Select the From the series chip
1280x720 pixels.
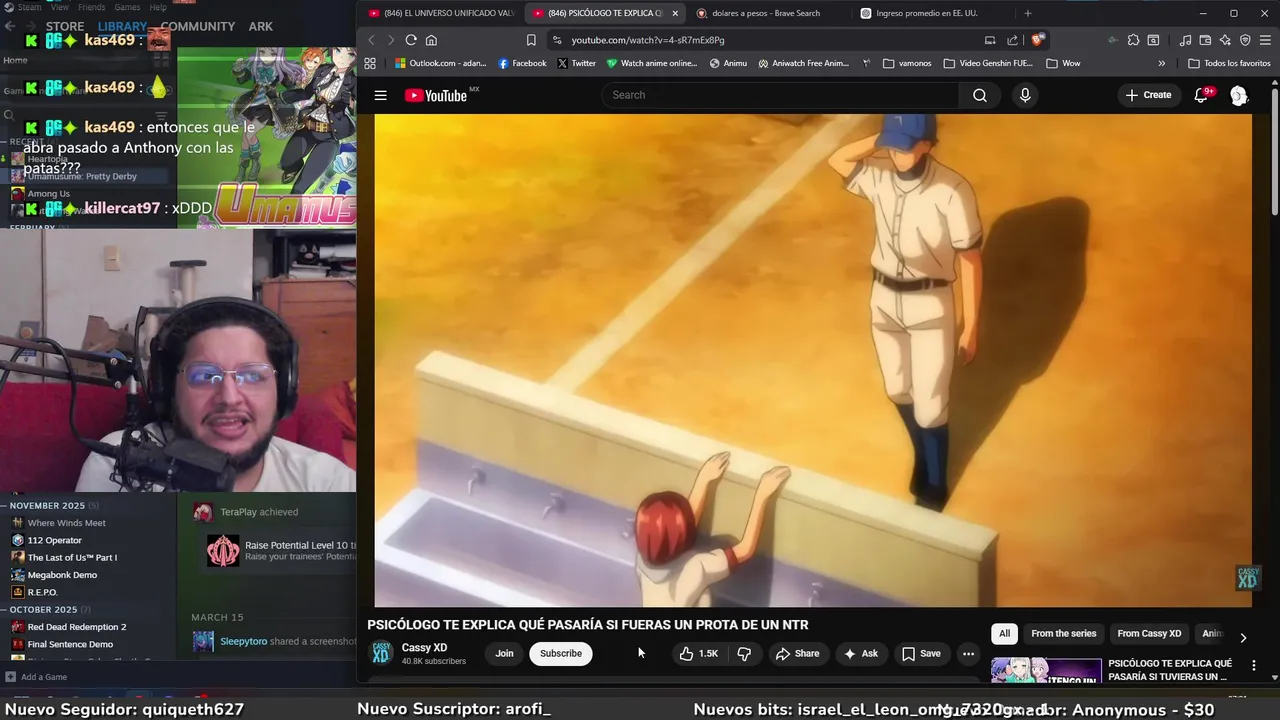1063,633
